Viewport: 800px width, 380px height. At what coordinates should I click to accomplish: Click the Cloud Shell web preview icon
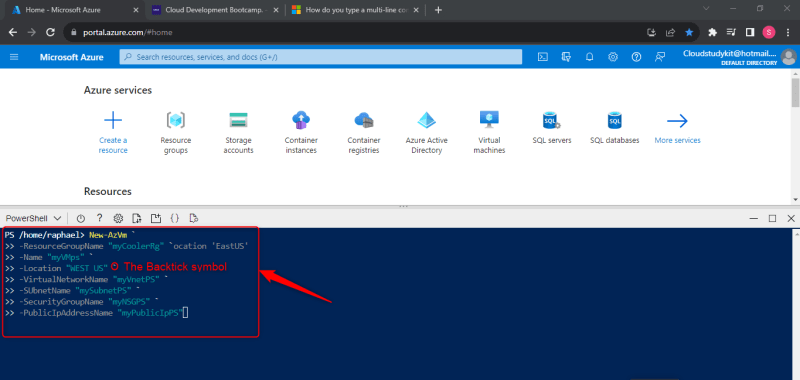(193, 218)
